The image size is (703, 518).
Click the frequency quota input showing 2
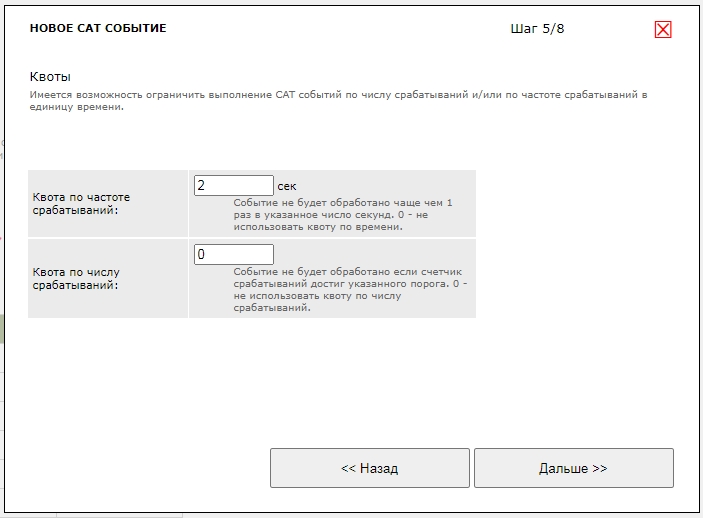[x=233, y=186]
